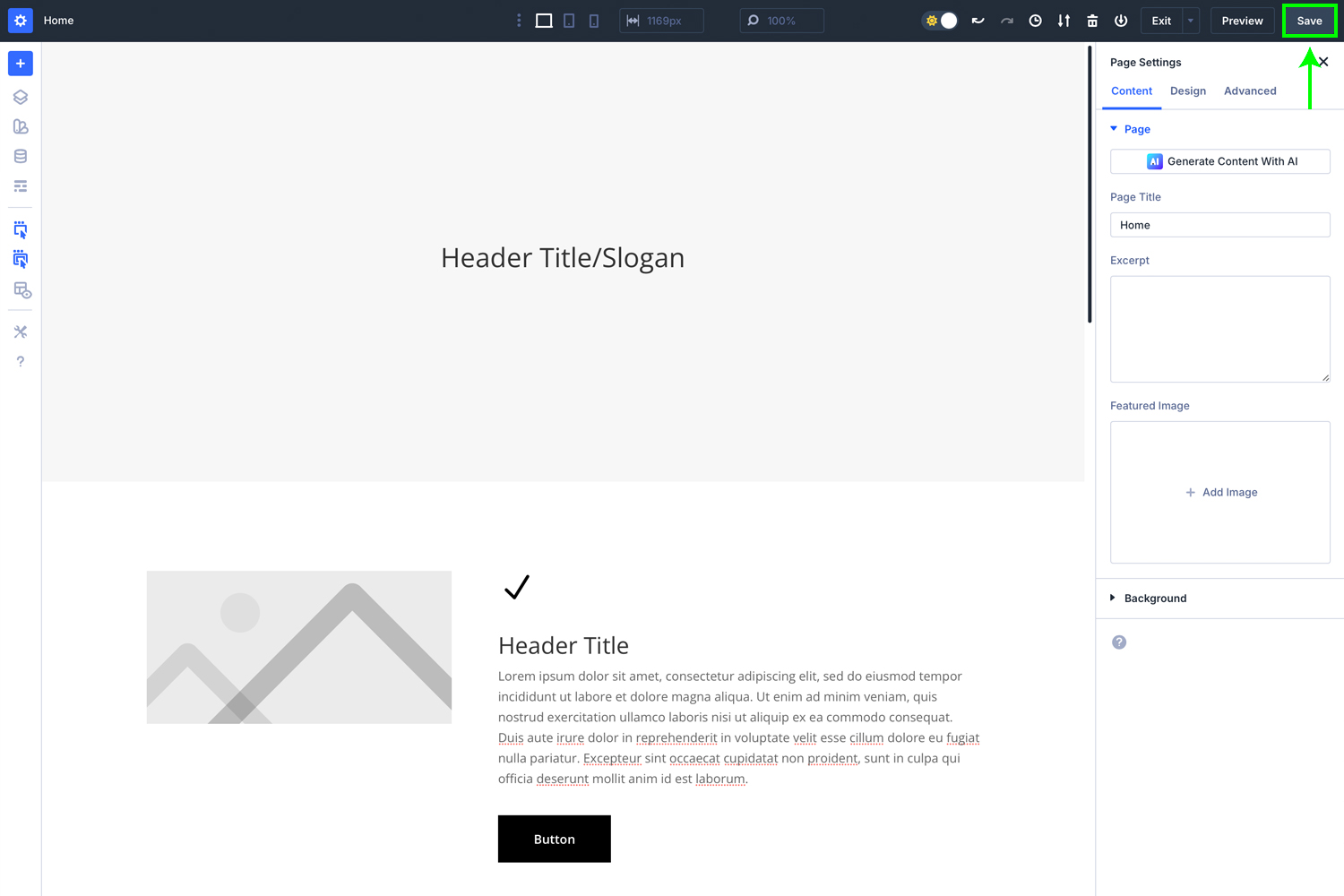Expand the Background section
This screenshot has height=896, width=1344.
[x=1112, y=598]
